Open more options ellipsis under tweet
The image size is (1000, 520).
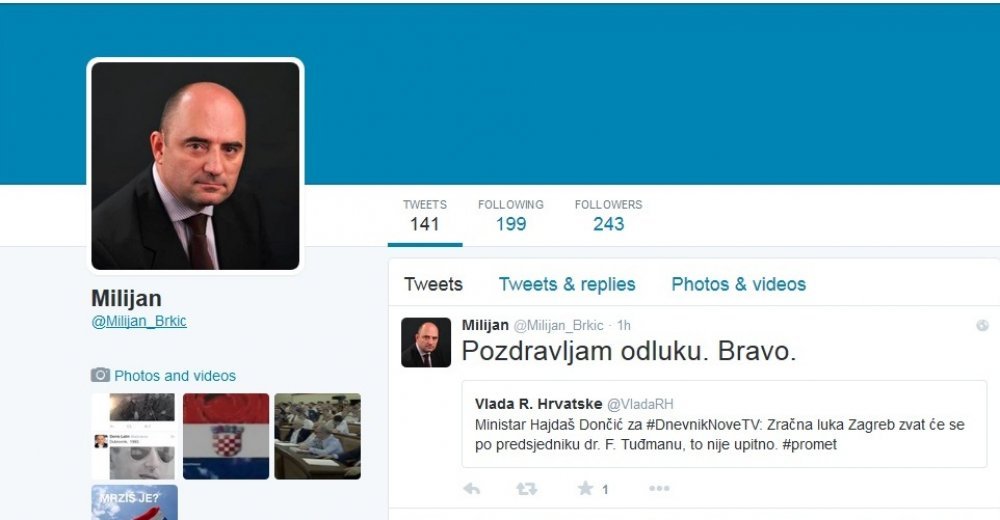pyautogui.click(x=659, y=489)
